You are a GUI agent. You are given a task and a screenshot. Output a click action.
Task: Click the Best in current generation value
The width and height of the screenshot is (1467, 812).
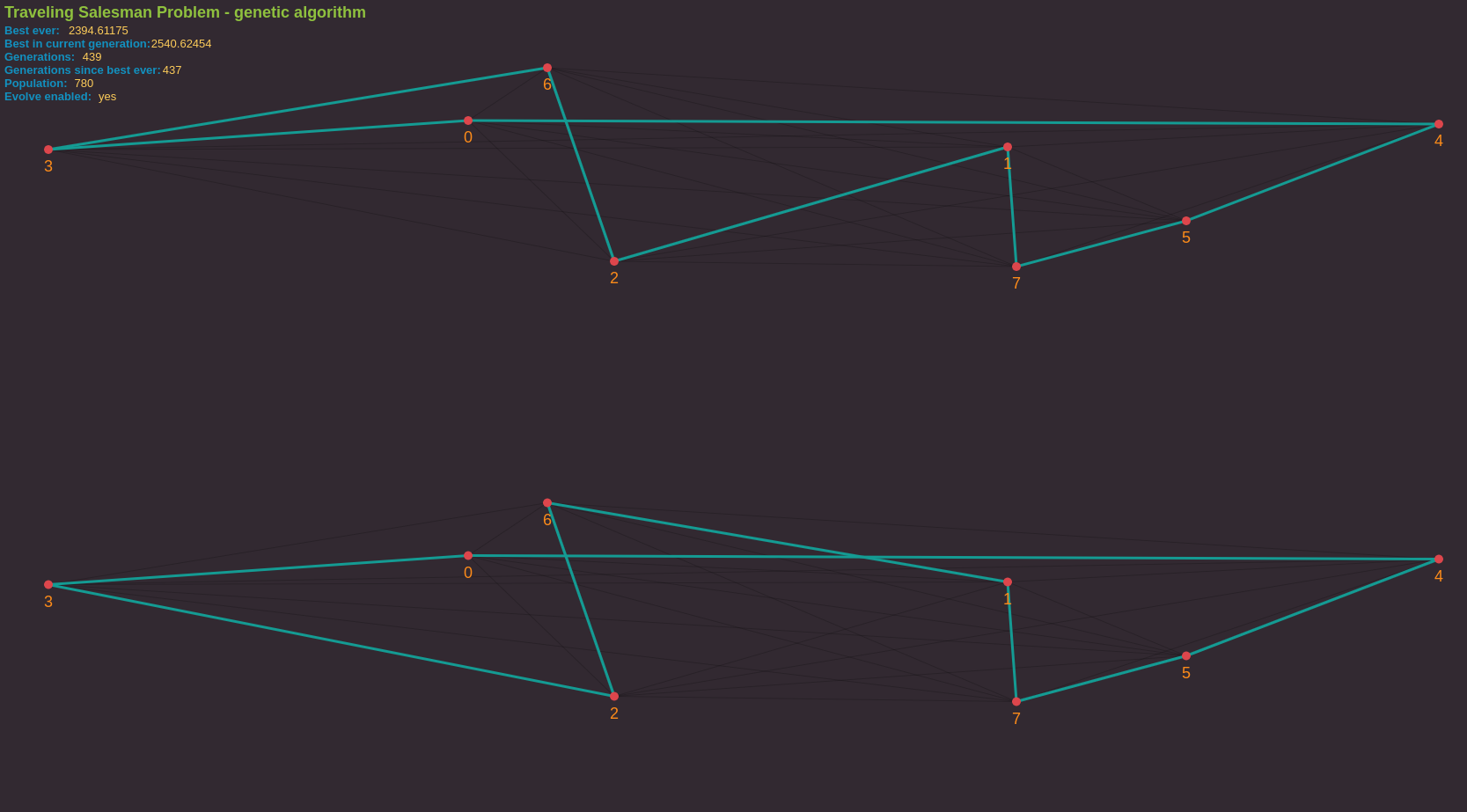tap(181, 44)
